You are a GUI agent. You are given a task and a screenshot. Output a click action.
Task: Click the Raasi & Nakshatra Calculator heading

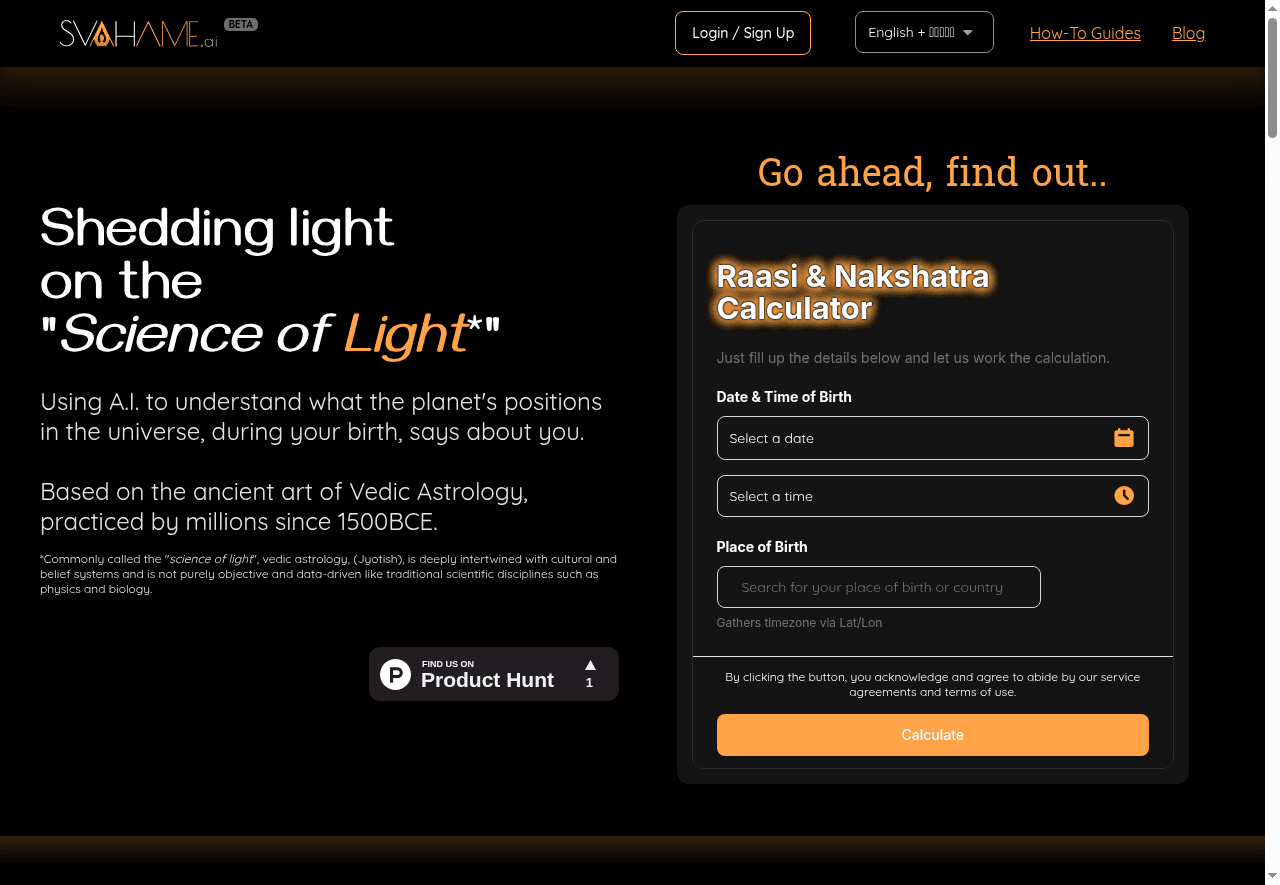852,292
